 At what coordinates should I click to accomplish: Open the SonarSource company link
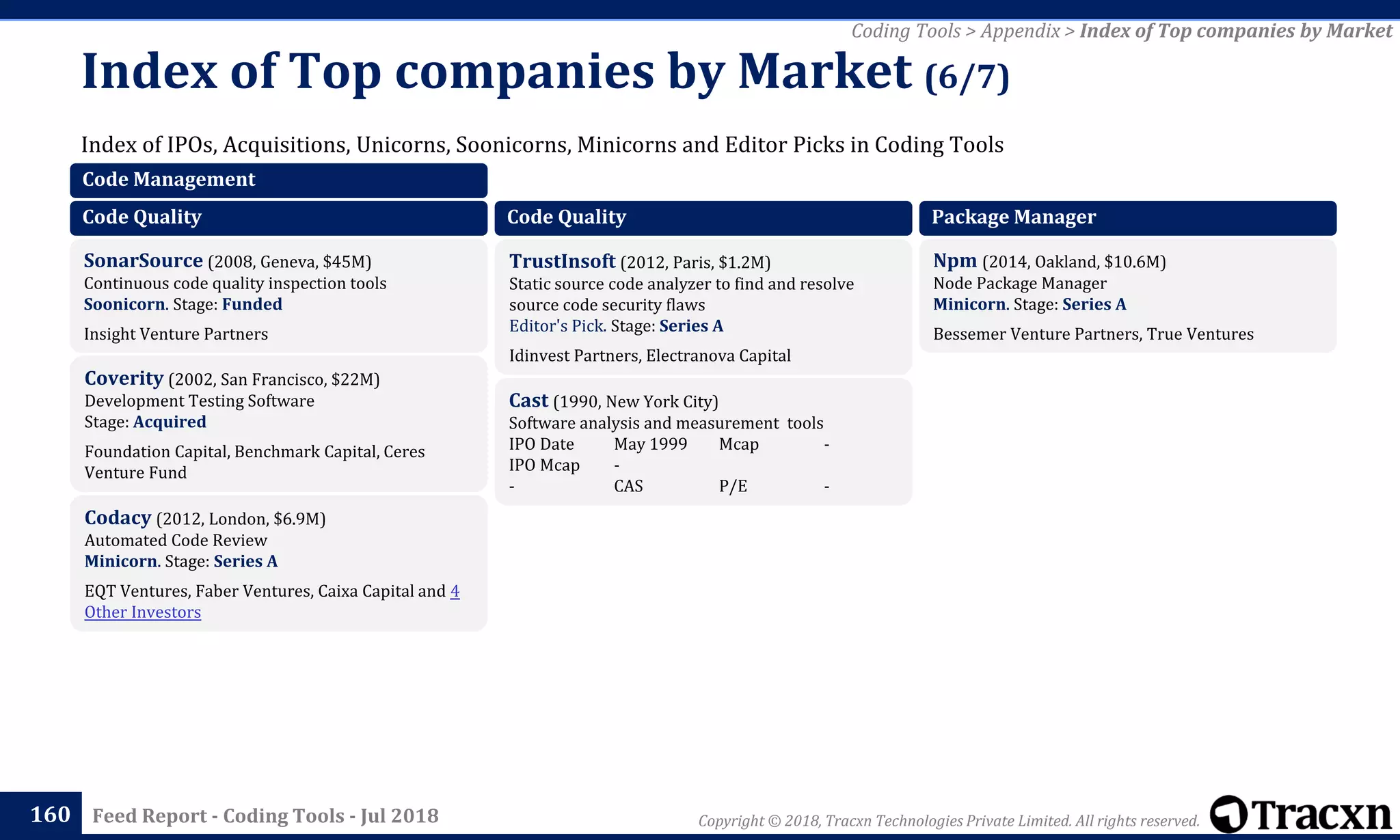tap(143, 260)
